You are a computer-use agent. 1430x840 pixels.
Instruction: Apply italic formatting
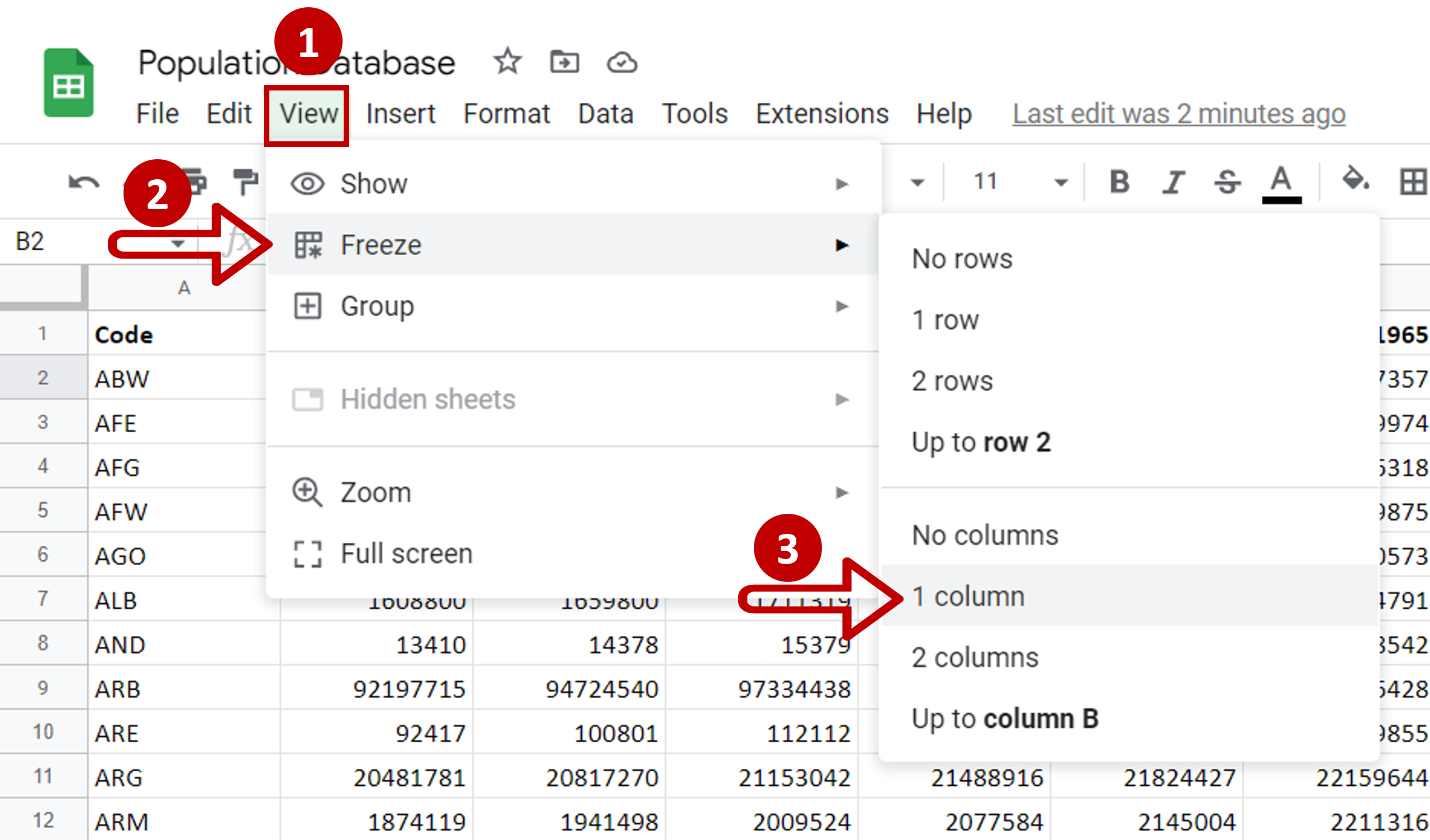1173,182
